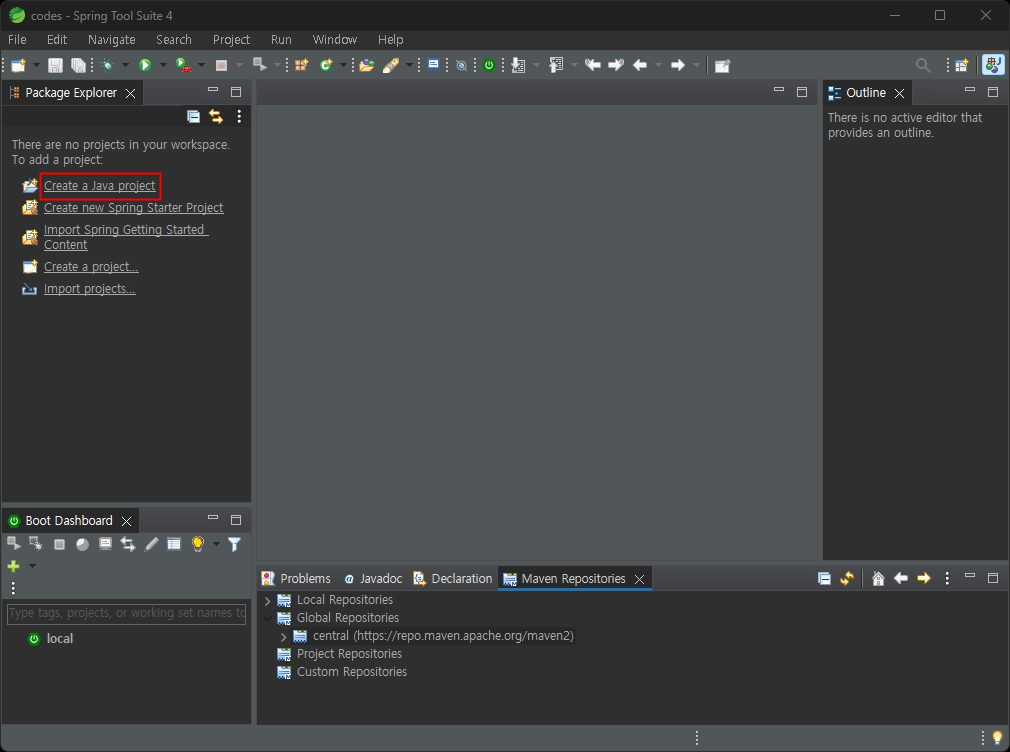1010x752 pixels.
Task: Click the Skip All Breakpoints icon
Action: click(461, 65)
